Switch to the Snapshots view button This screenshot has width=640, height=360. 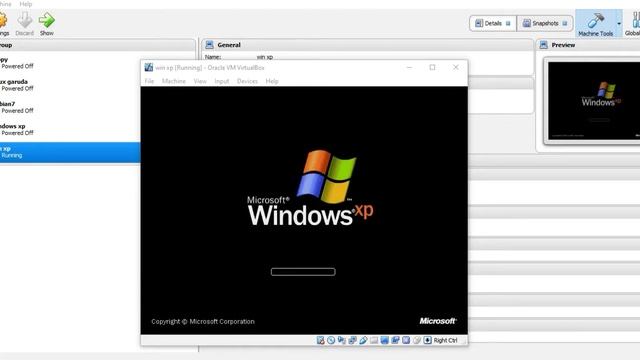tap(544, 23)
